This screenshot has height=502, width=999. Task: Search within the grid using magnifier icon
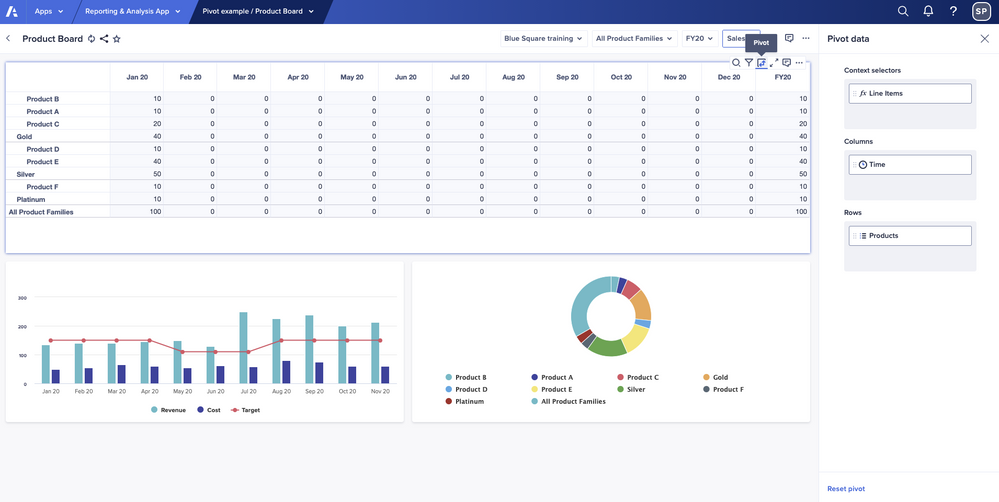(x=736, y=63)
